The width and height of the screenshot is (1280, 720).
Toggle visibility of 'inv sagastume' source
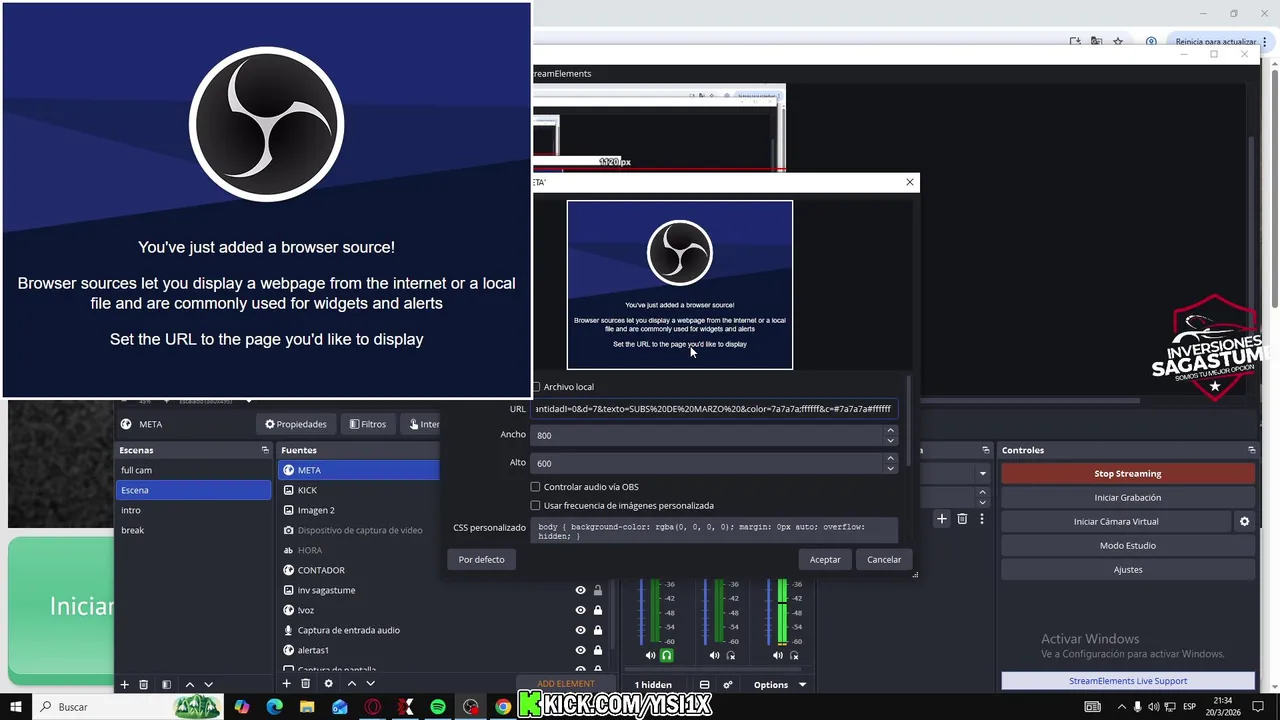pyautogui.click(x=580, y=590)
